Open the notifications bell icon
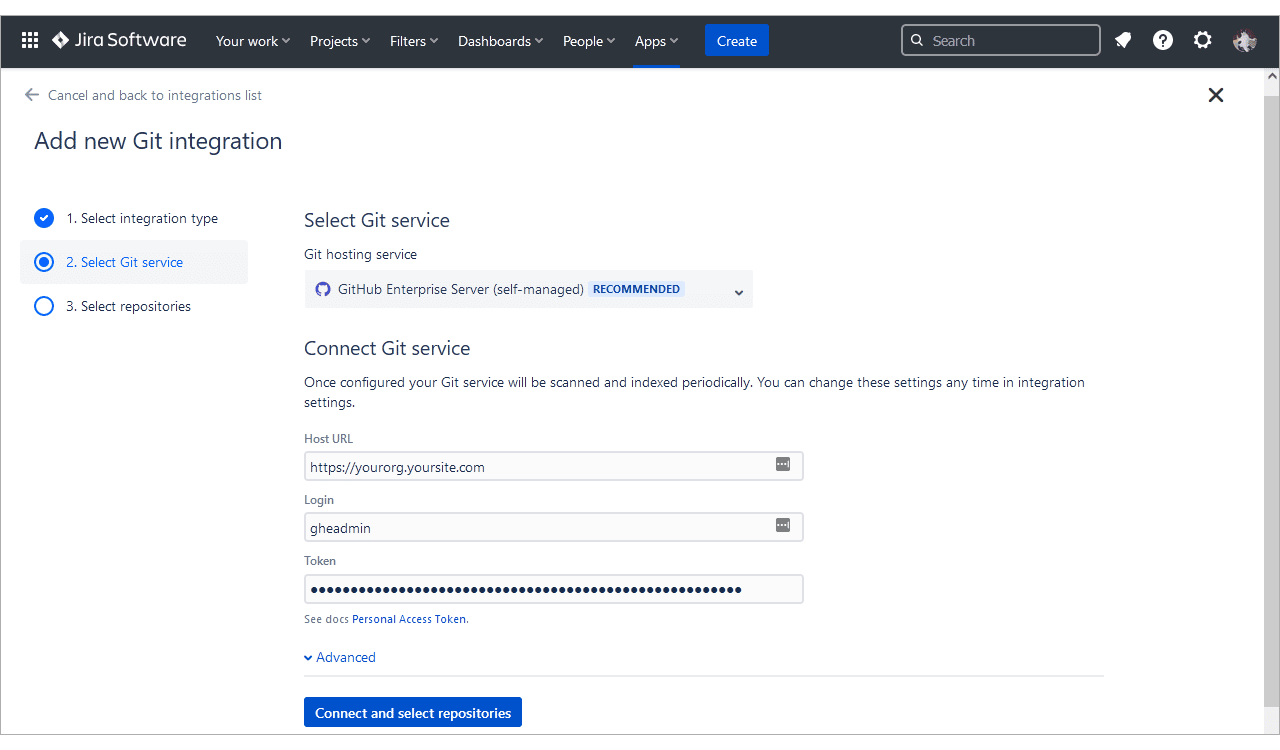 [1123, 41]
